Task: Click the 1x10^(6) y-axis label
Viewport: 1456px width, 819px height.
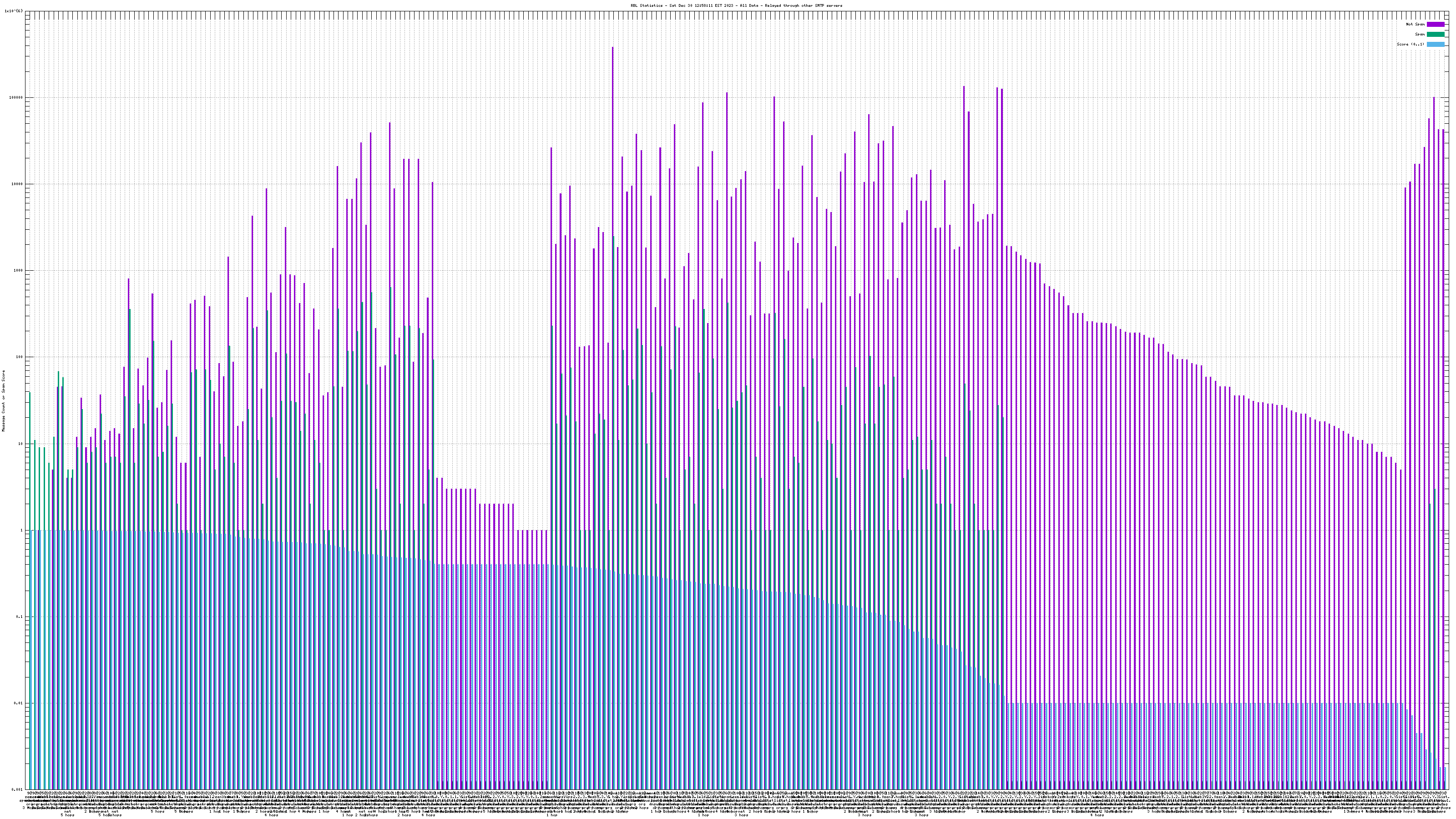Action: coord(14,11)
